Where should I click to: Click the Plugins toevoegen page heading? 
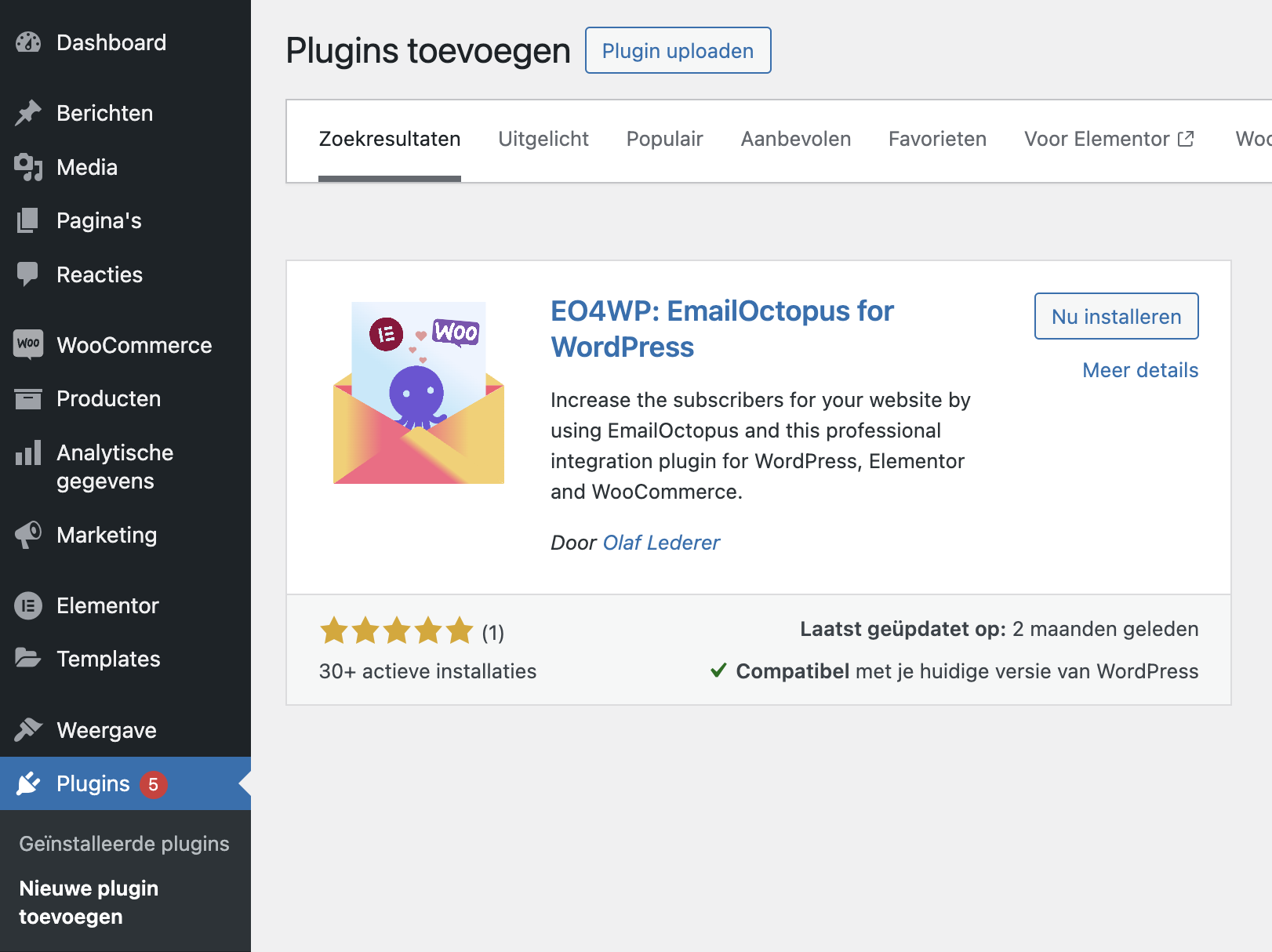click(x=428, y=51)
